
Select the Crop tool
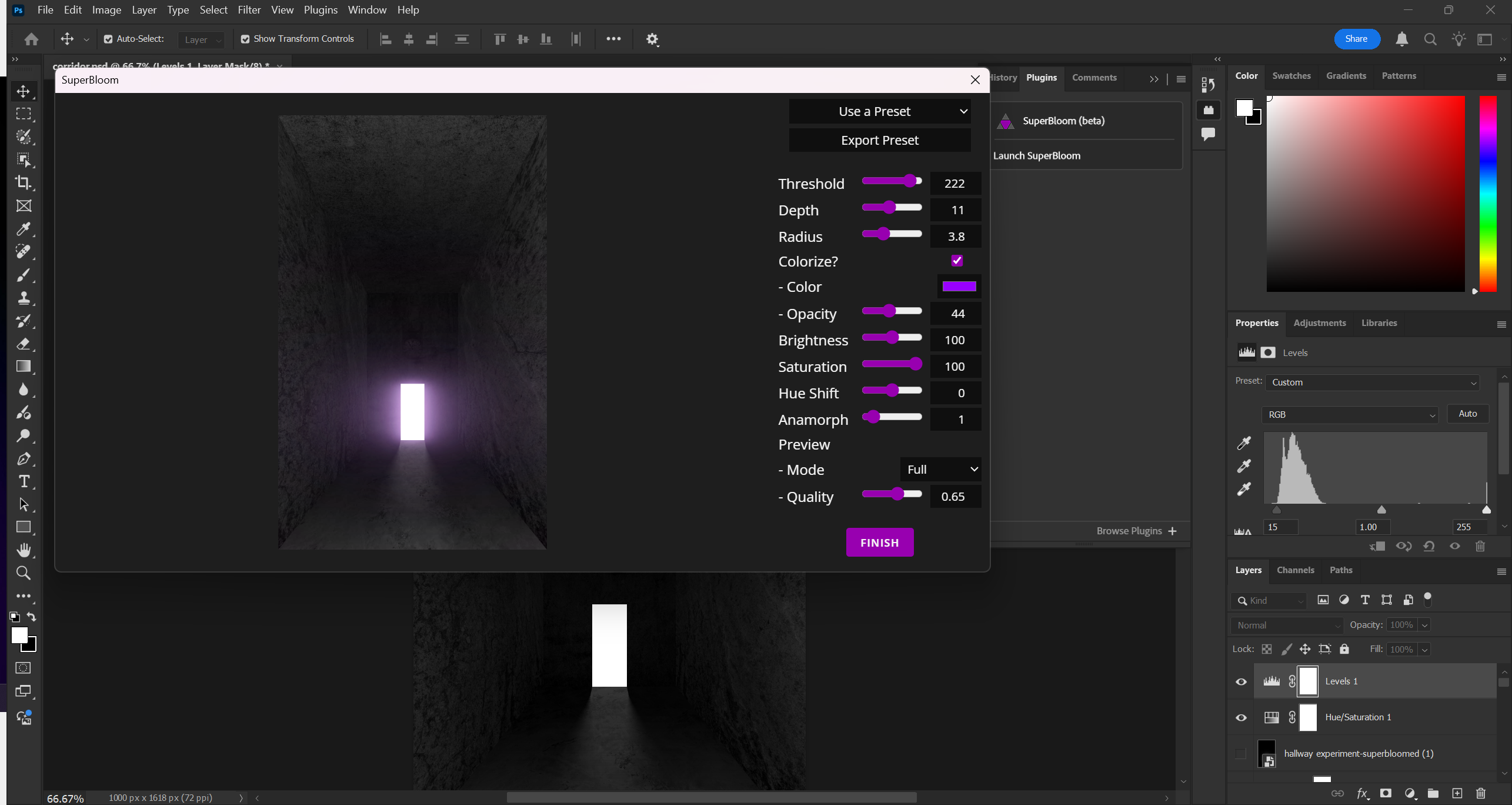[x=24, y=183]
